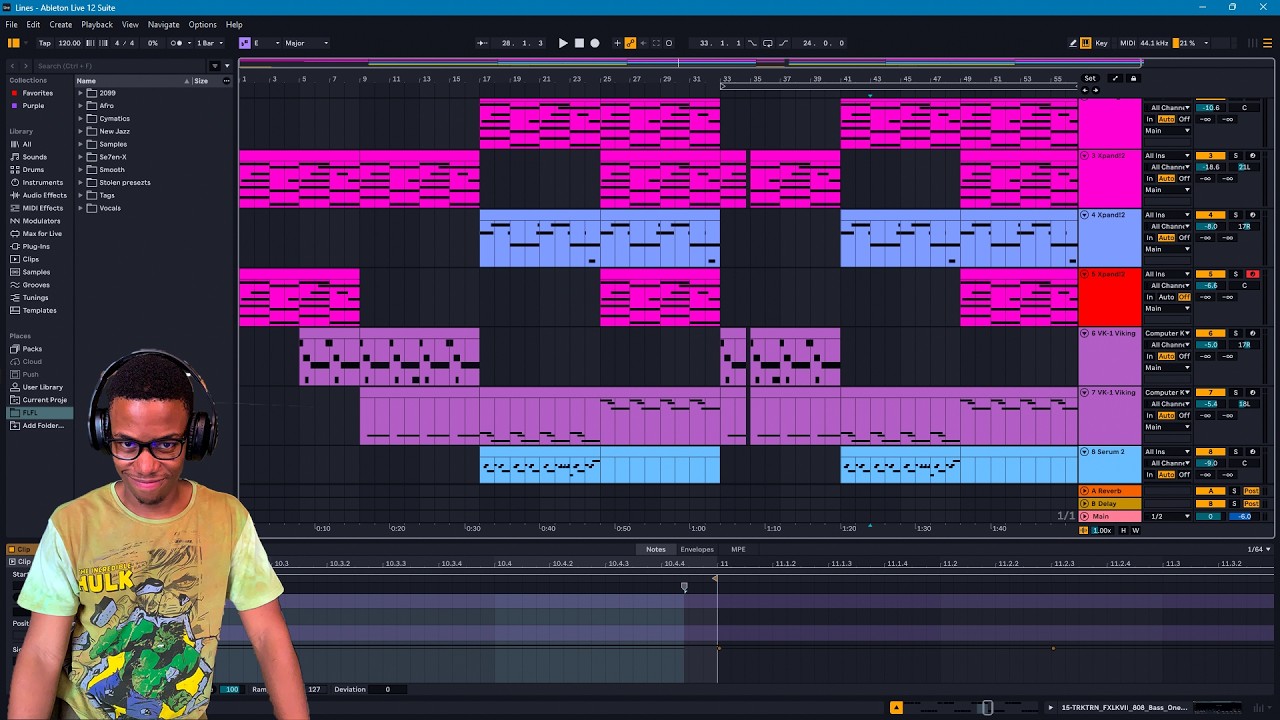
Task: Open the Plug-Ins library category
Action: click(36, 246)
